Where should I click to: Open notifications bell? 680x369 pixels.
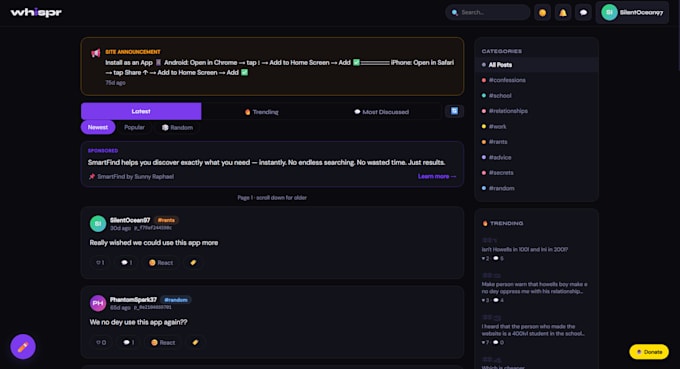[x=563, y=13]
